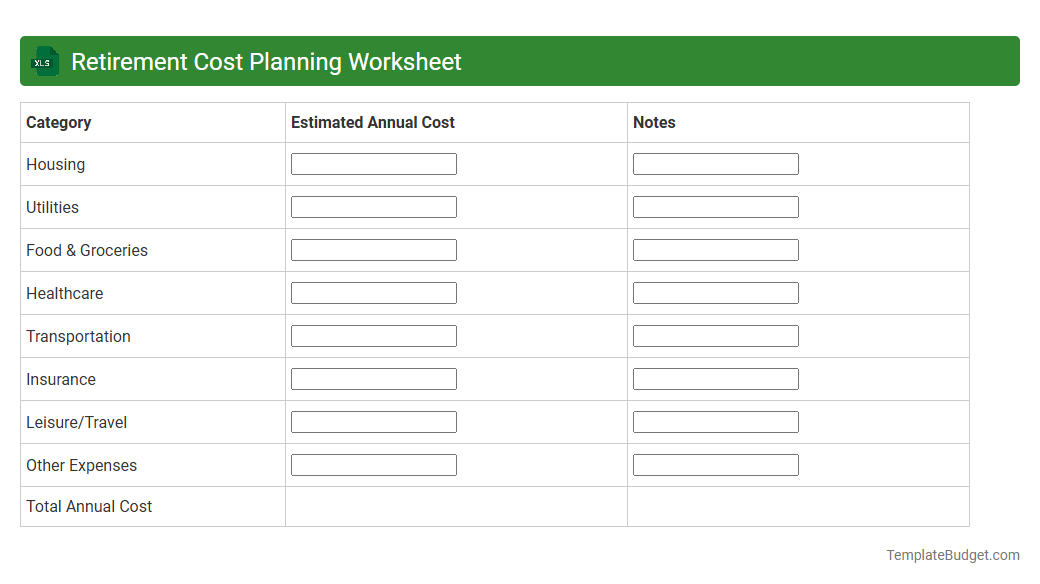Click the Utilities estimated annual cost field
This screenshot has width=1040, height=584.
[373, 206]
